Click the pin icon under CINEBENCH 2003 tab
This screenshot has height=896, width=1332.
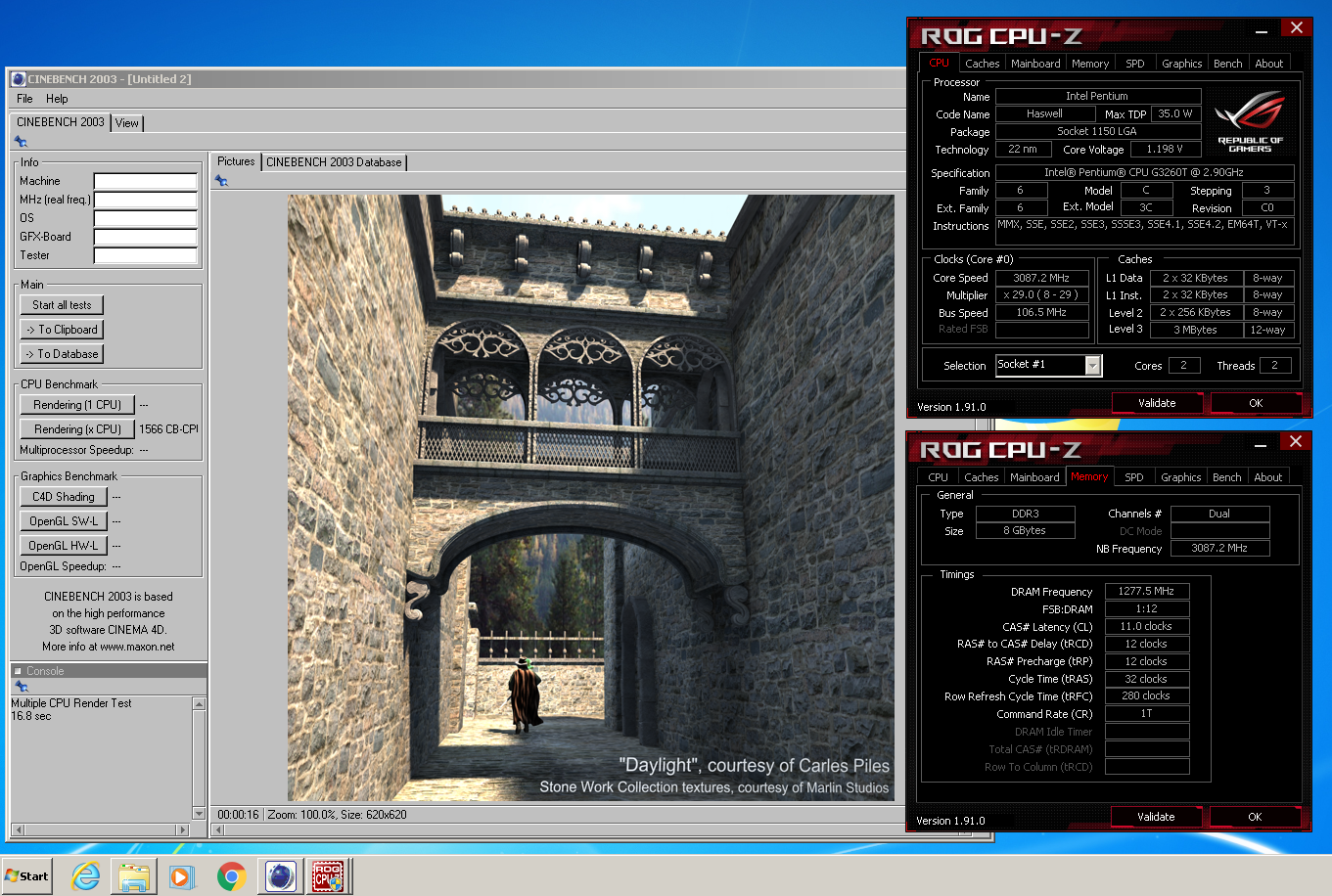coord(21,142)
